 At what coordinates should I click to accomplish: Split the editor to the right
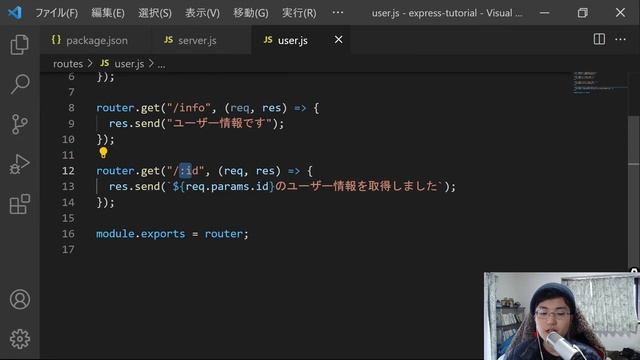click(599, 39)
